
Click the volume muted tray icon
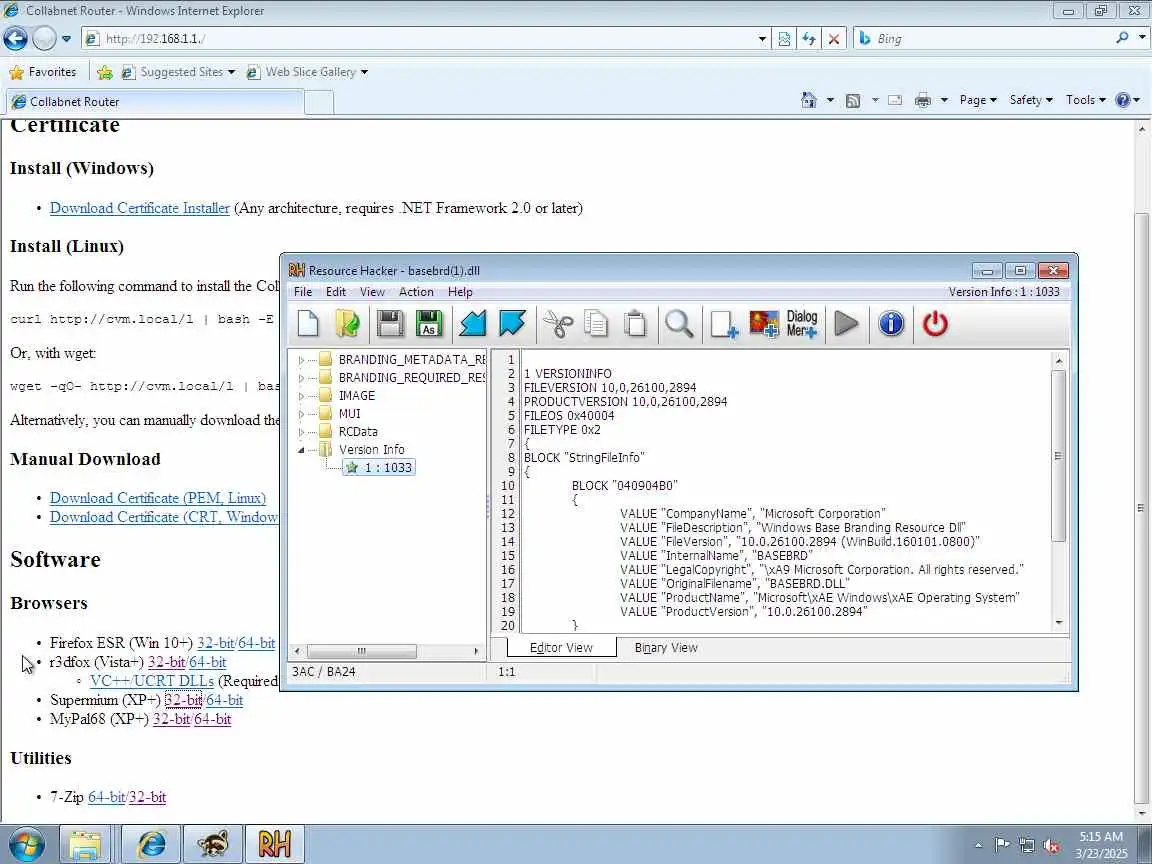(1051, 845)
